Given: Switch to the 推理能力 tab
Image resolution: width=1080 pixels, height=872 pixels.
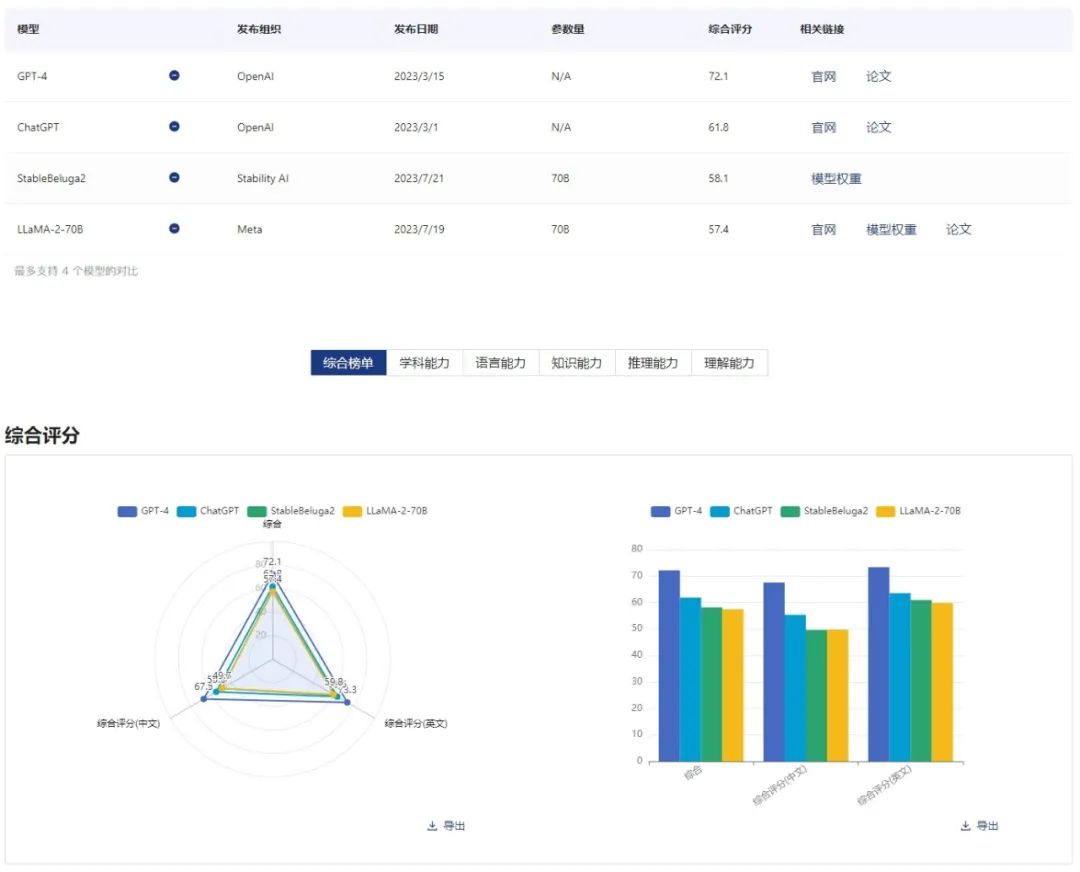Looking at the screenshot, I should pos(652,363).
